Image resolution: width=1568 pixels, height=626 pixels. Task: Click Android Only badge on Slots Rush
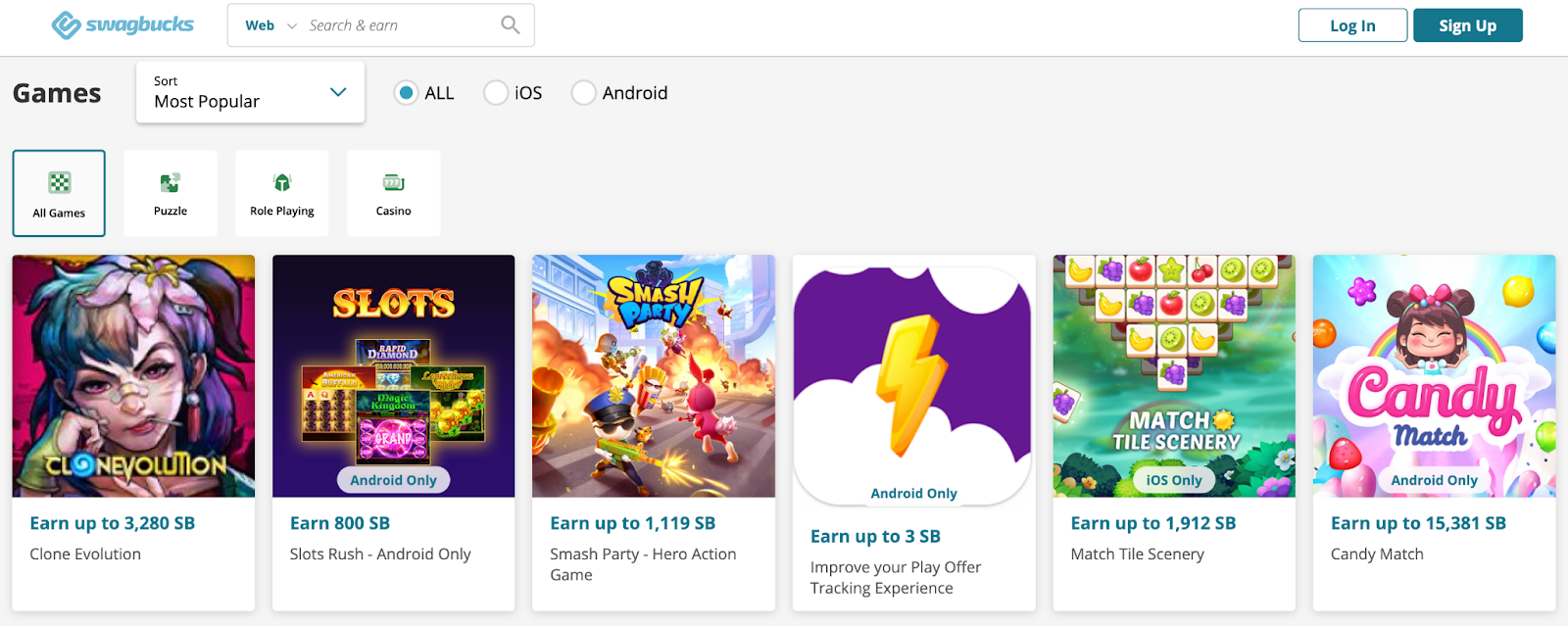tap(394, 480)
